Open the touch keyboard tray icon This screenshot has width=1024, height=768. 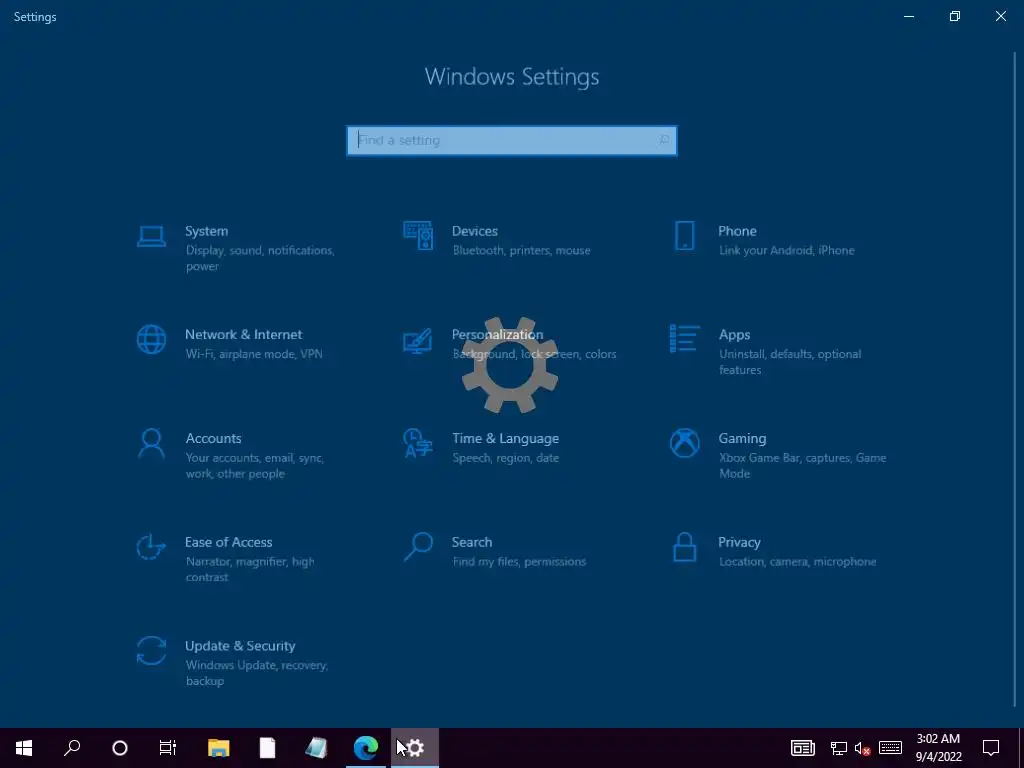click(x=890, y=748)
